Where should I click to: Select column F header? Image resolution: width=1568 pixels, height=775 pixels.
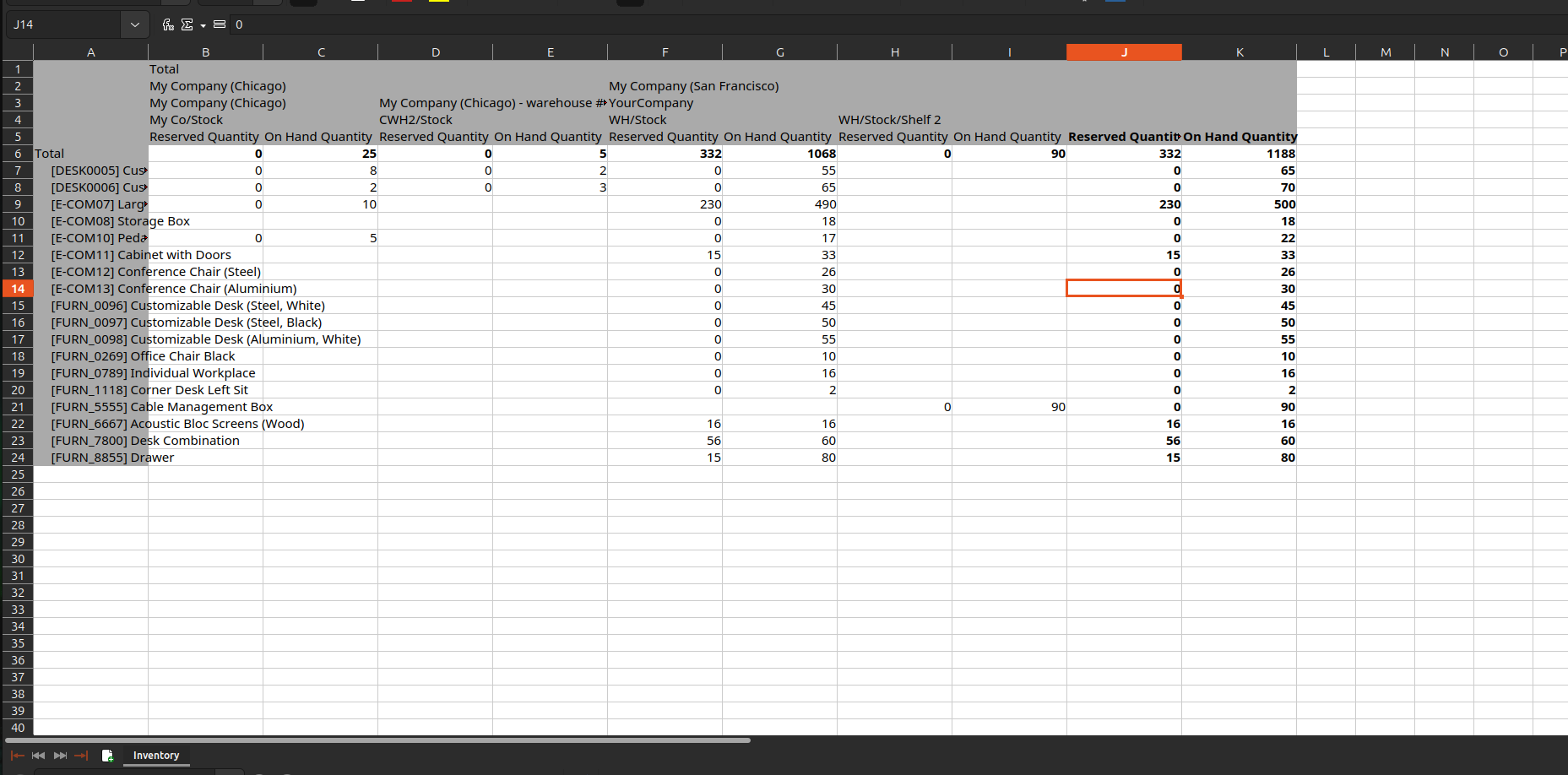coord(665,52)
